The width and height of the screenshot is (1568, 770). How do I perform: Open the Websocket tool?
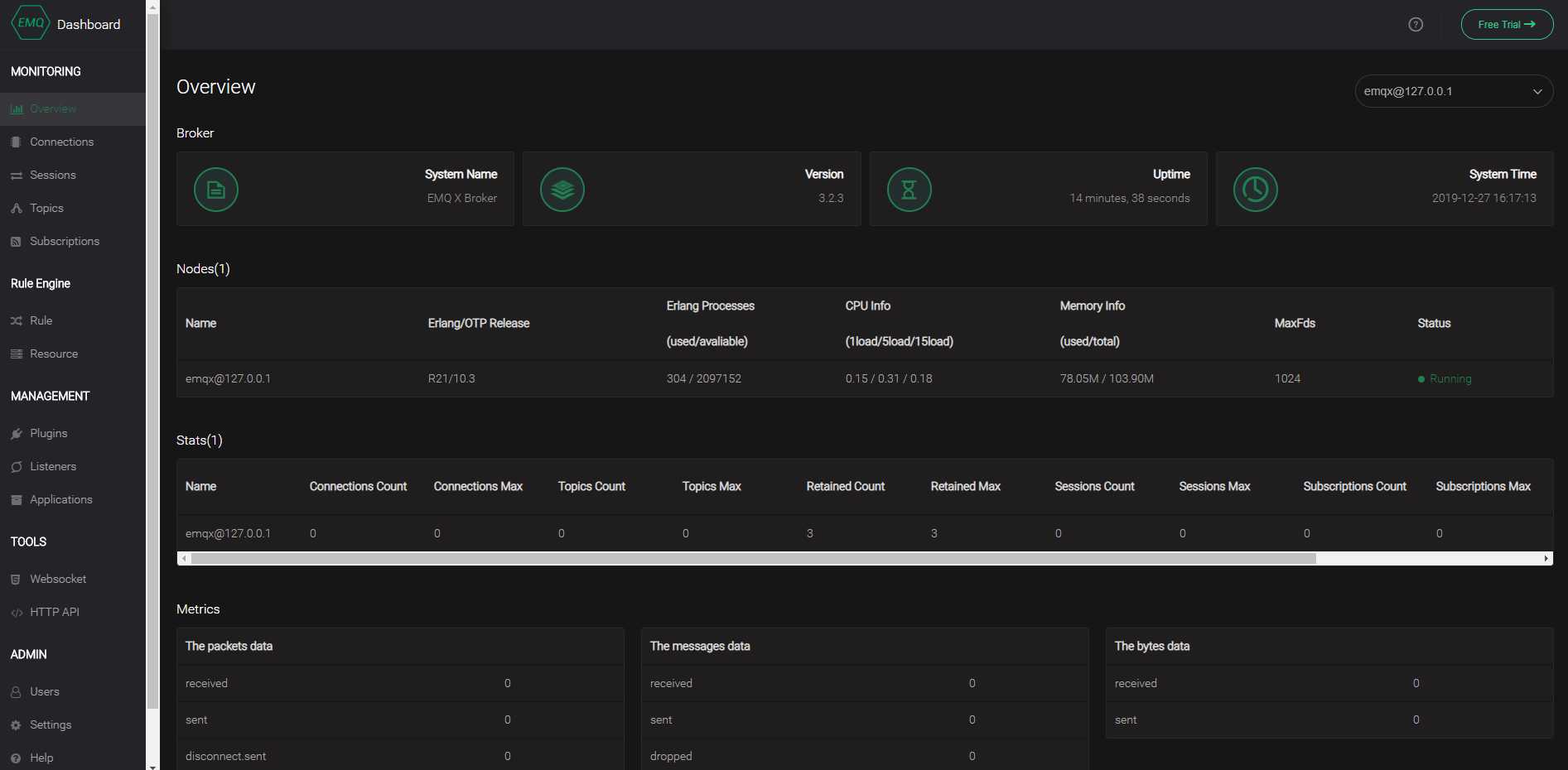pos(73,580)
